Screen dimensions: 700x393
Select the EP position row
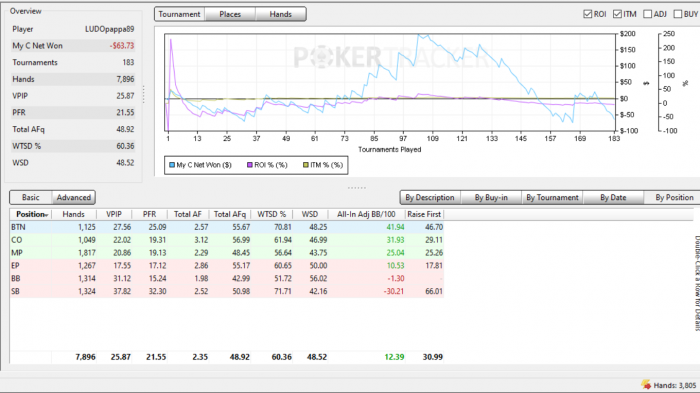[227, 266]
